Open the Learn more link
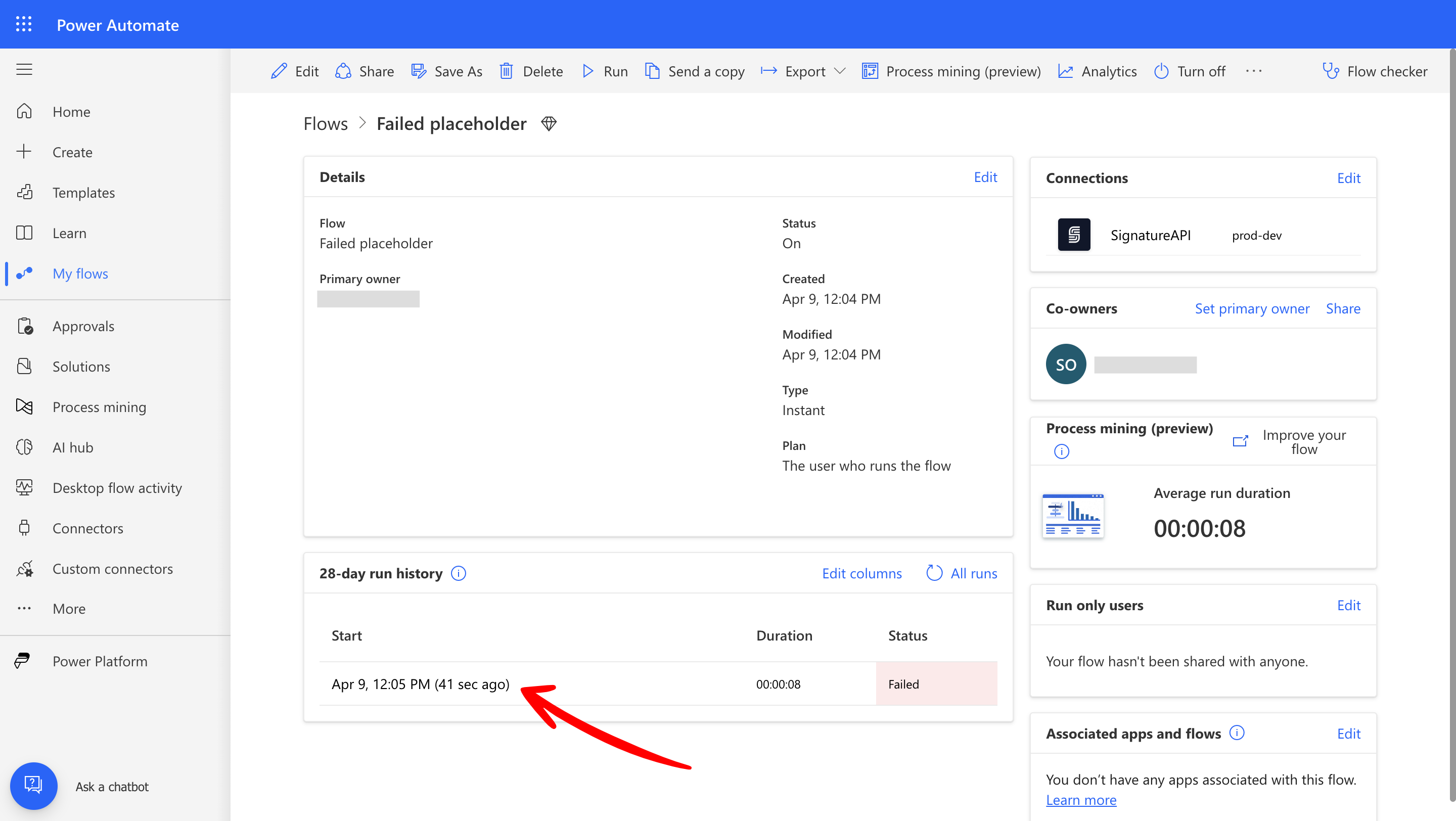 [x=1081, y=800]
